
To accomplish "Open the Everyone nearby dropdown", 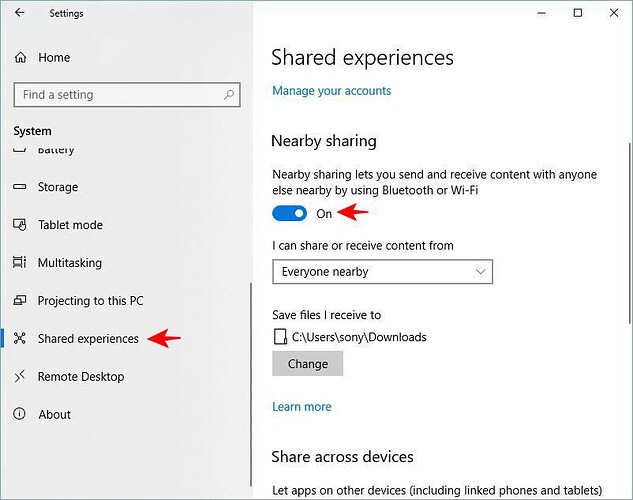I will click(382, 272).
